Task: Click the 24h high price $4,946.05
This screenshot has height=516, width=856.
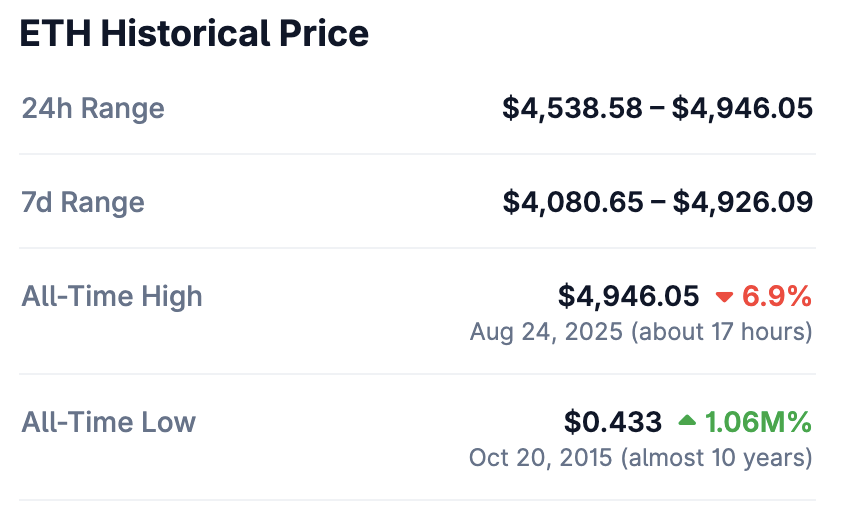Action: (742, 108)
